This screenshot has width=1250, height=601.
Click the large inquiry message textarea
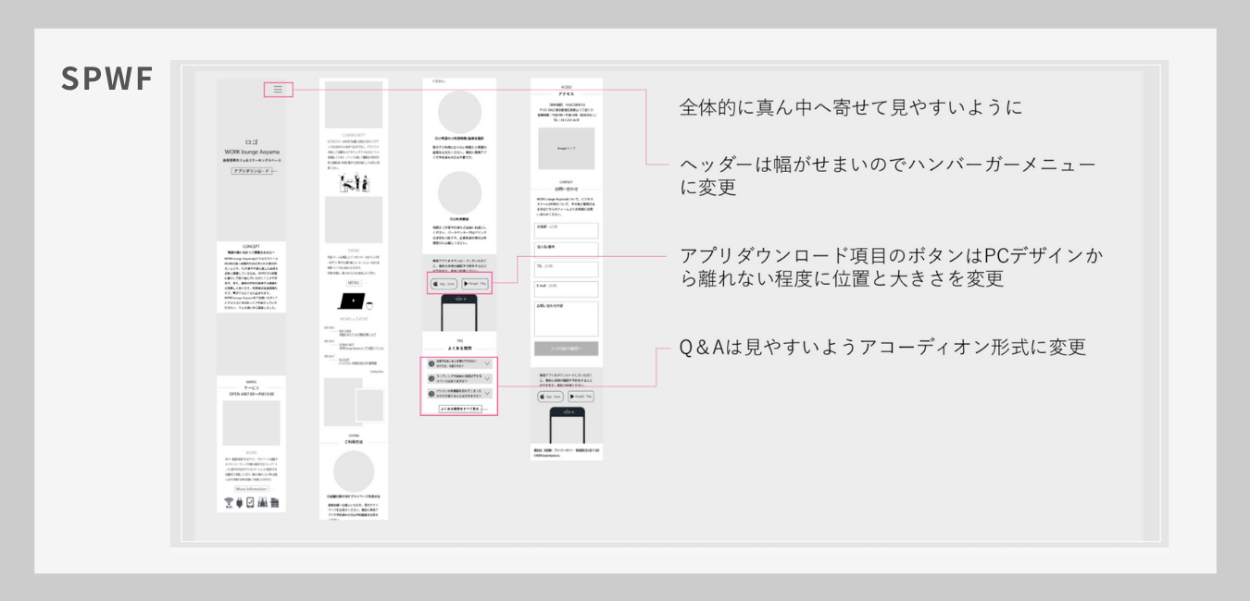click(566, 319)
